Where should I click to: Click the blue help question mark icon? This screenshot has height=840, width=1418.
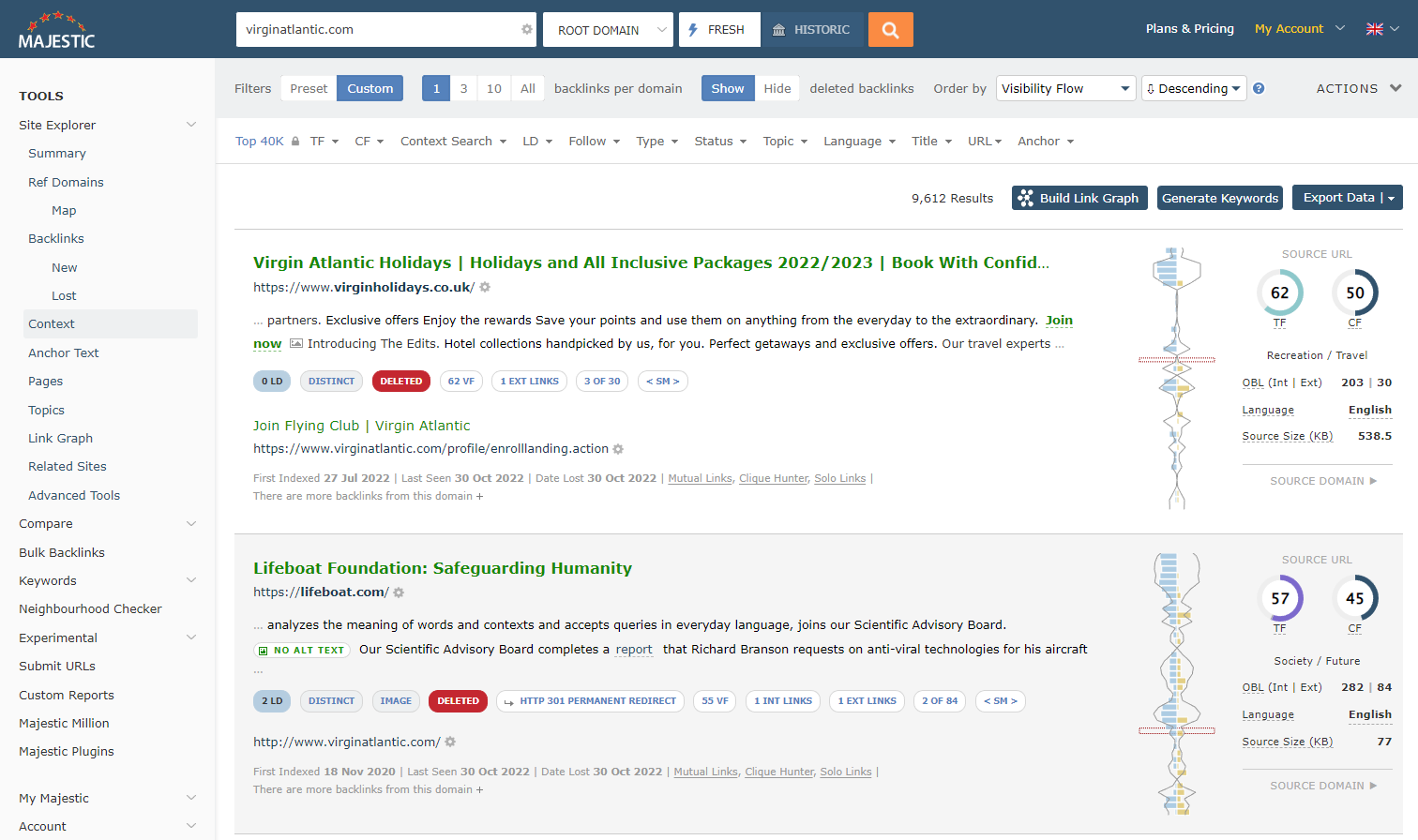point(1259,88)
